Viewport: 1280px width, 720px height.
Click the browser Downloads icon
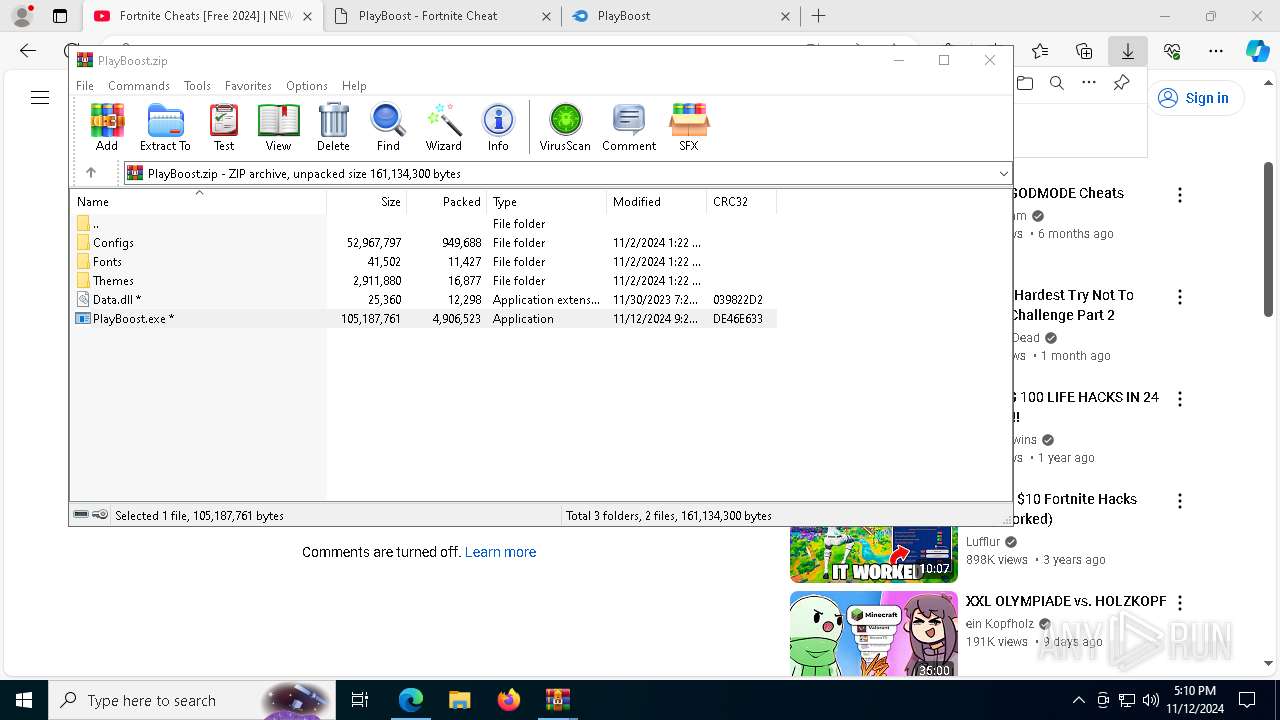(x=1127, y=51)
